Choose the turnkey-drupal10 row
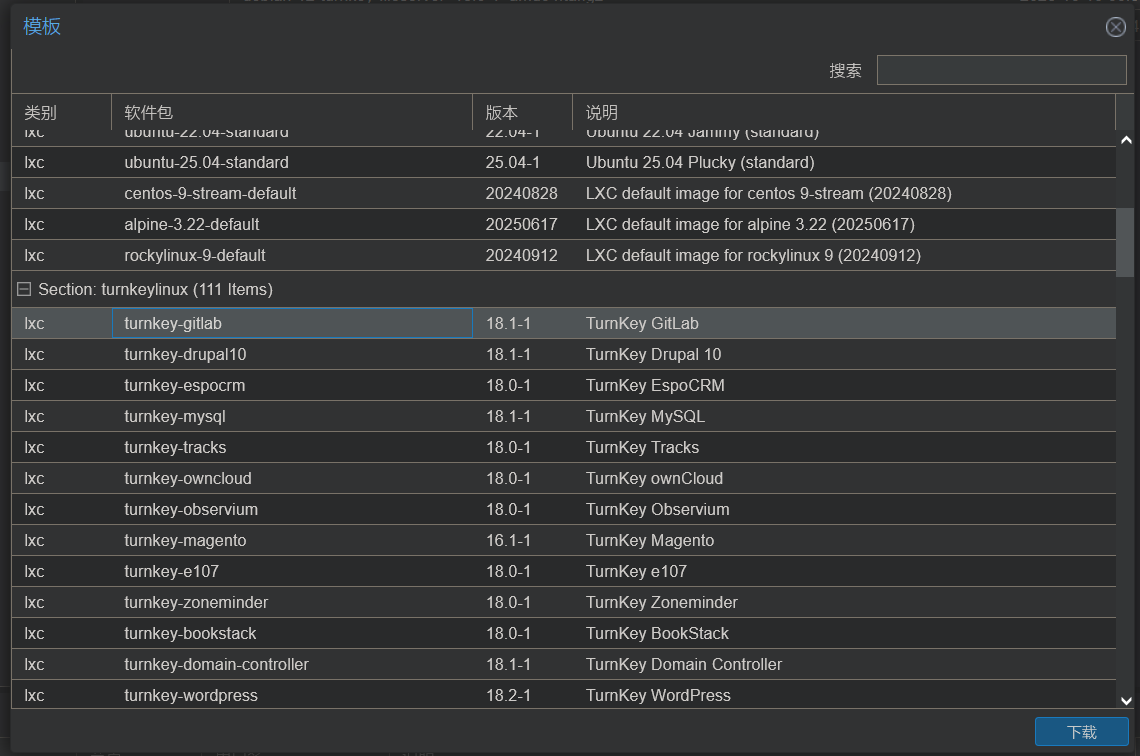This screenshot has height=756, width=1140. click(x=185, y=354)
